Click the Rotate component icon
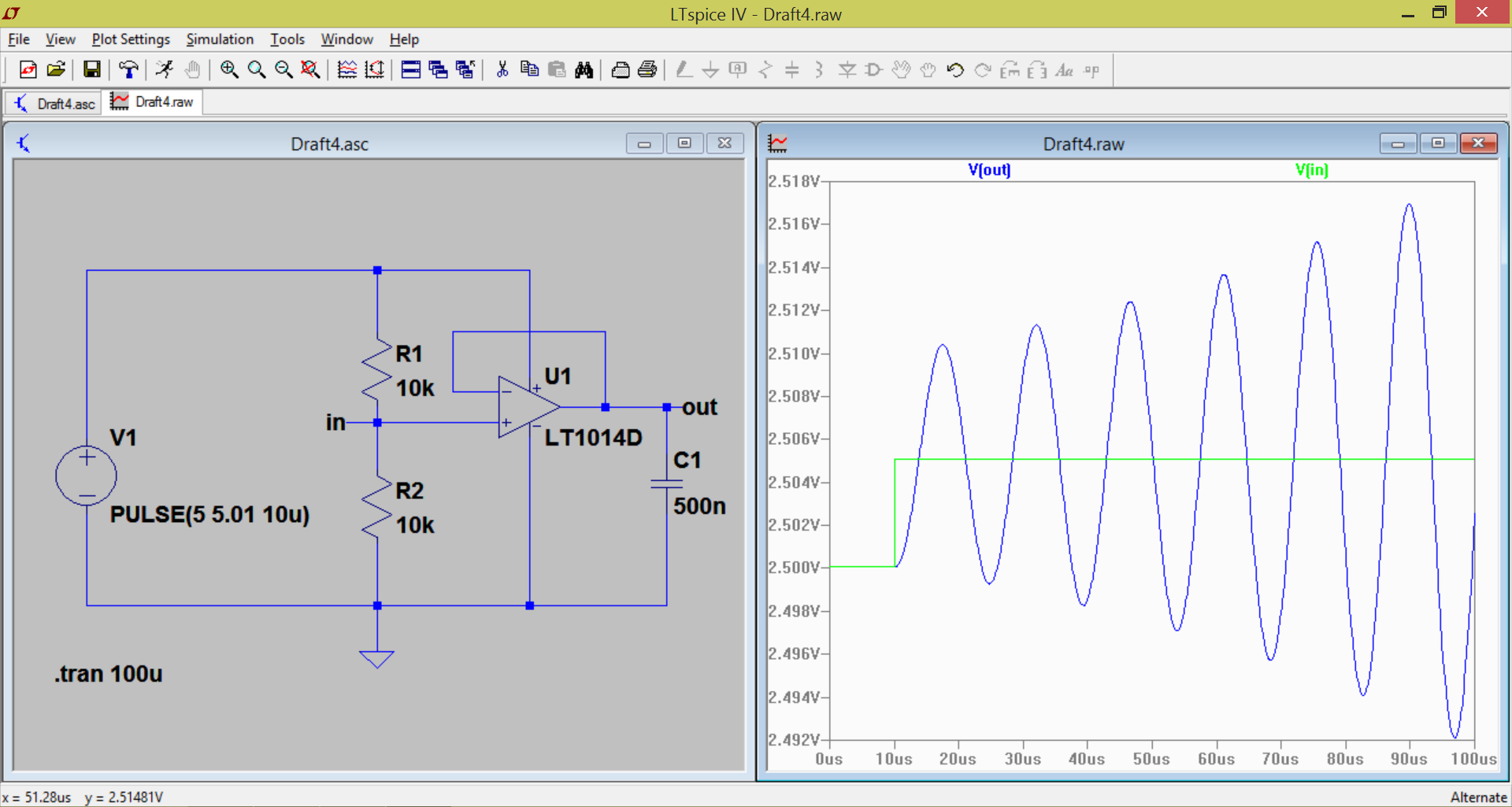The height and width of the screenshot is (807, 1512). coord(1010,70)
